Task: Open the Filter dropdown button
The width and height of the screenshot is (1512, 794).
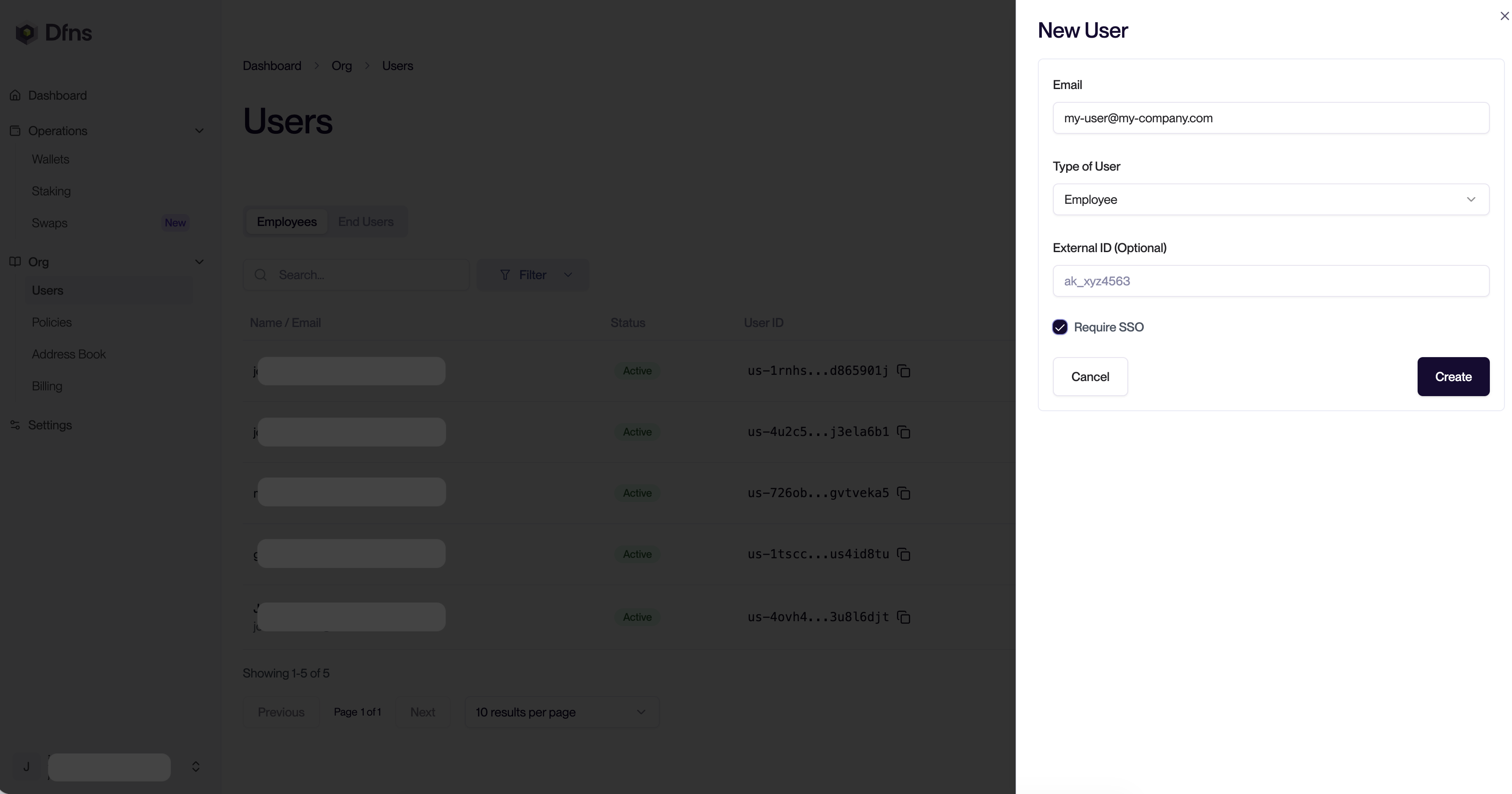Action: [533, 275]
